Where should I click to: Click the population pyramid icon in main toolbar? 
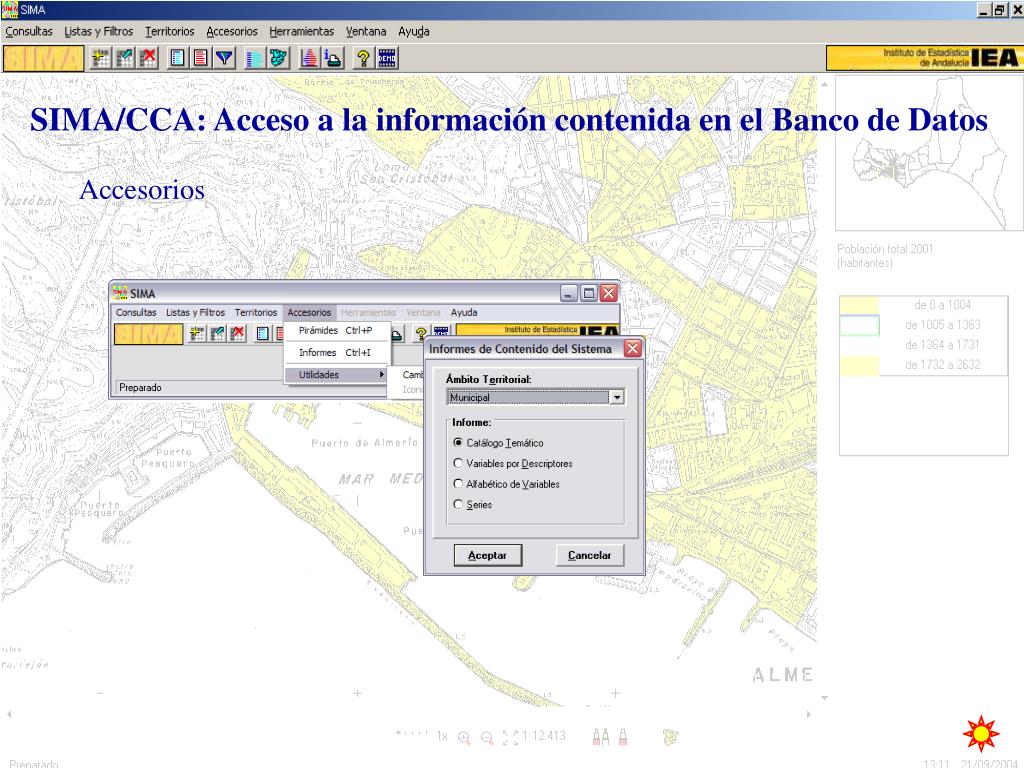[309, 58]
